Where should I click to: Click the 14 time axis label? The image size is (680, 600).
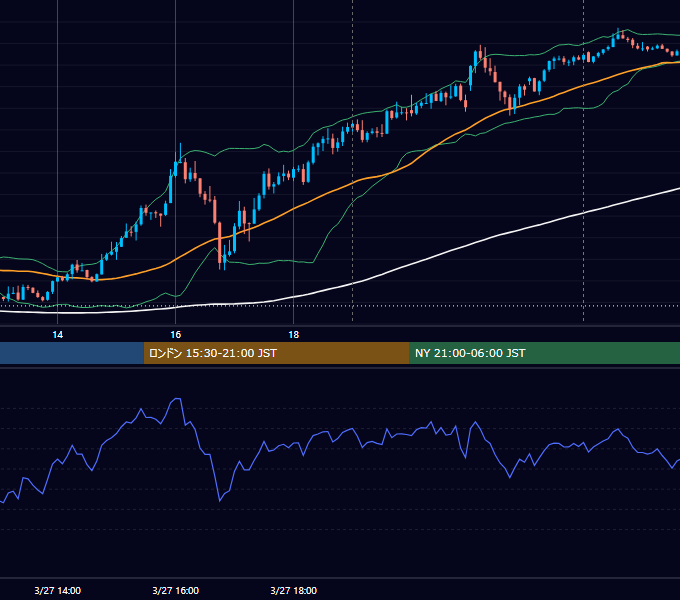(x=57, y=335)
